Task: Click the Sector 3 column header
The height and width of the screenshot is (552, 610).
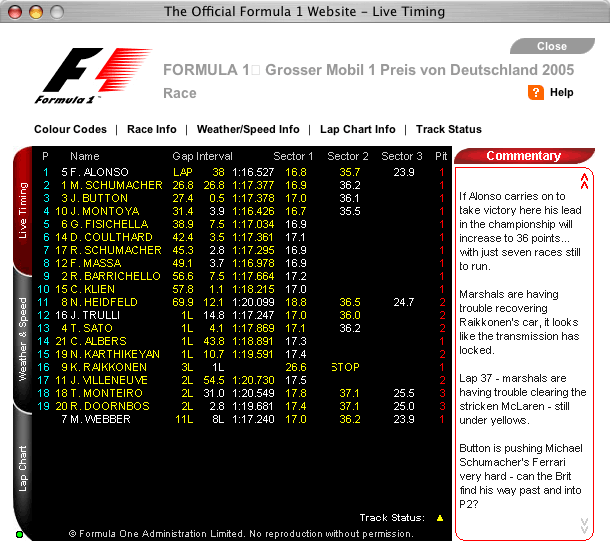Action: [402, 156]
